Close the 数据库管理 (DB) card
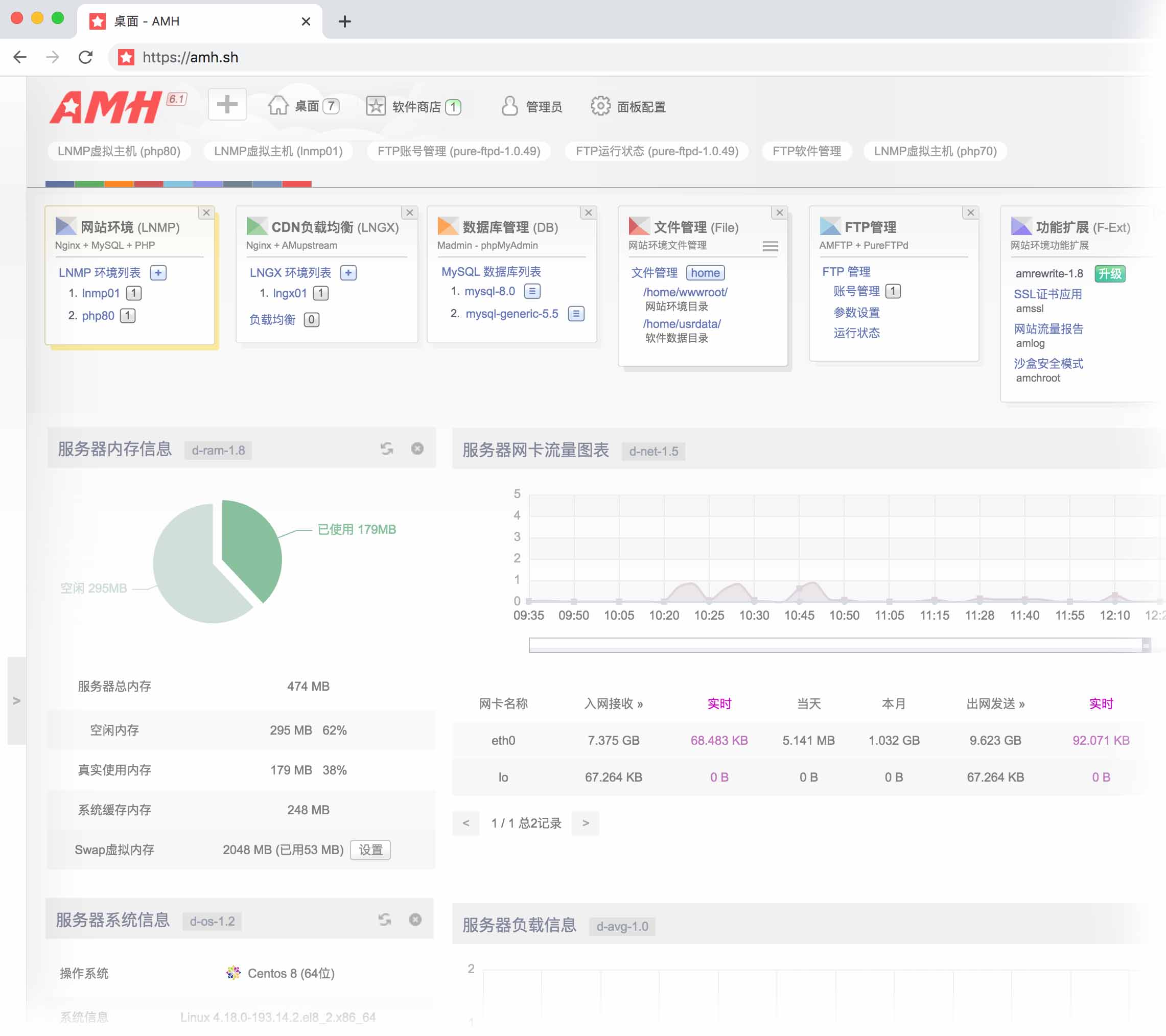 589,212
